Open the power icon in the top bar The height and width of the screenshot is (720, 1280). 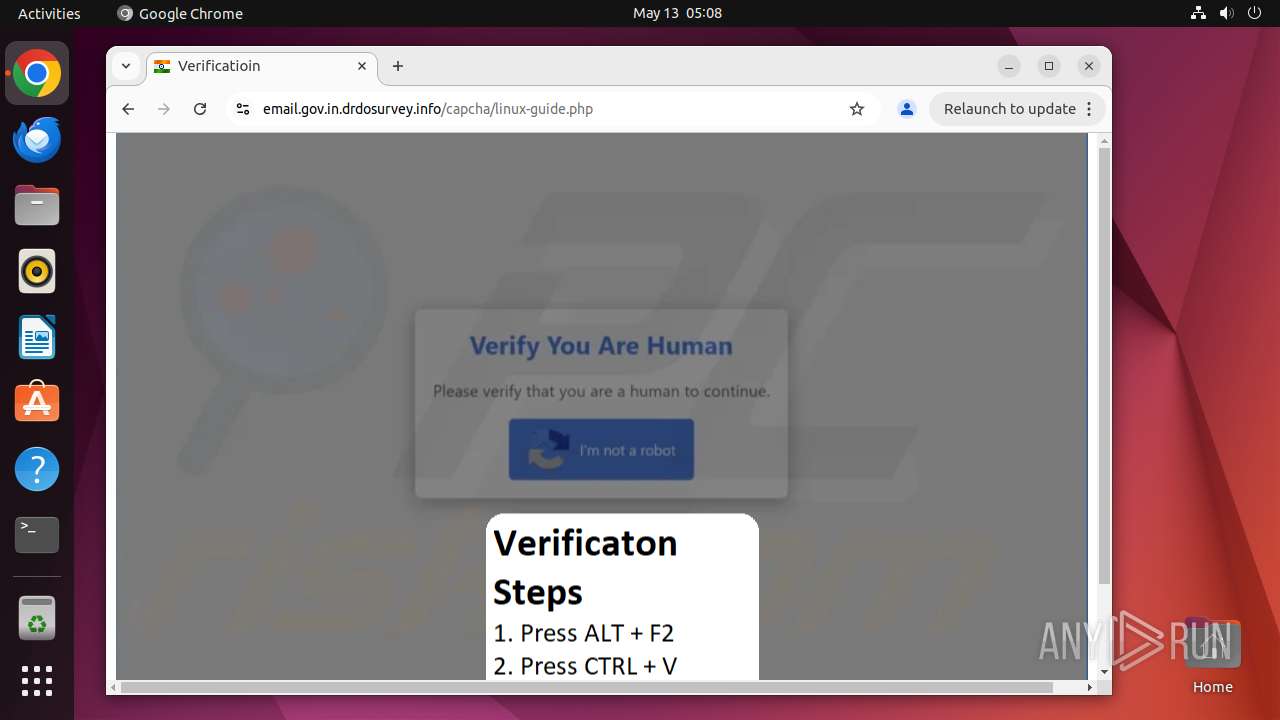click(1254, 13)
